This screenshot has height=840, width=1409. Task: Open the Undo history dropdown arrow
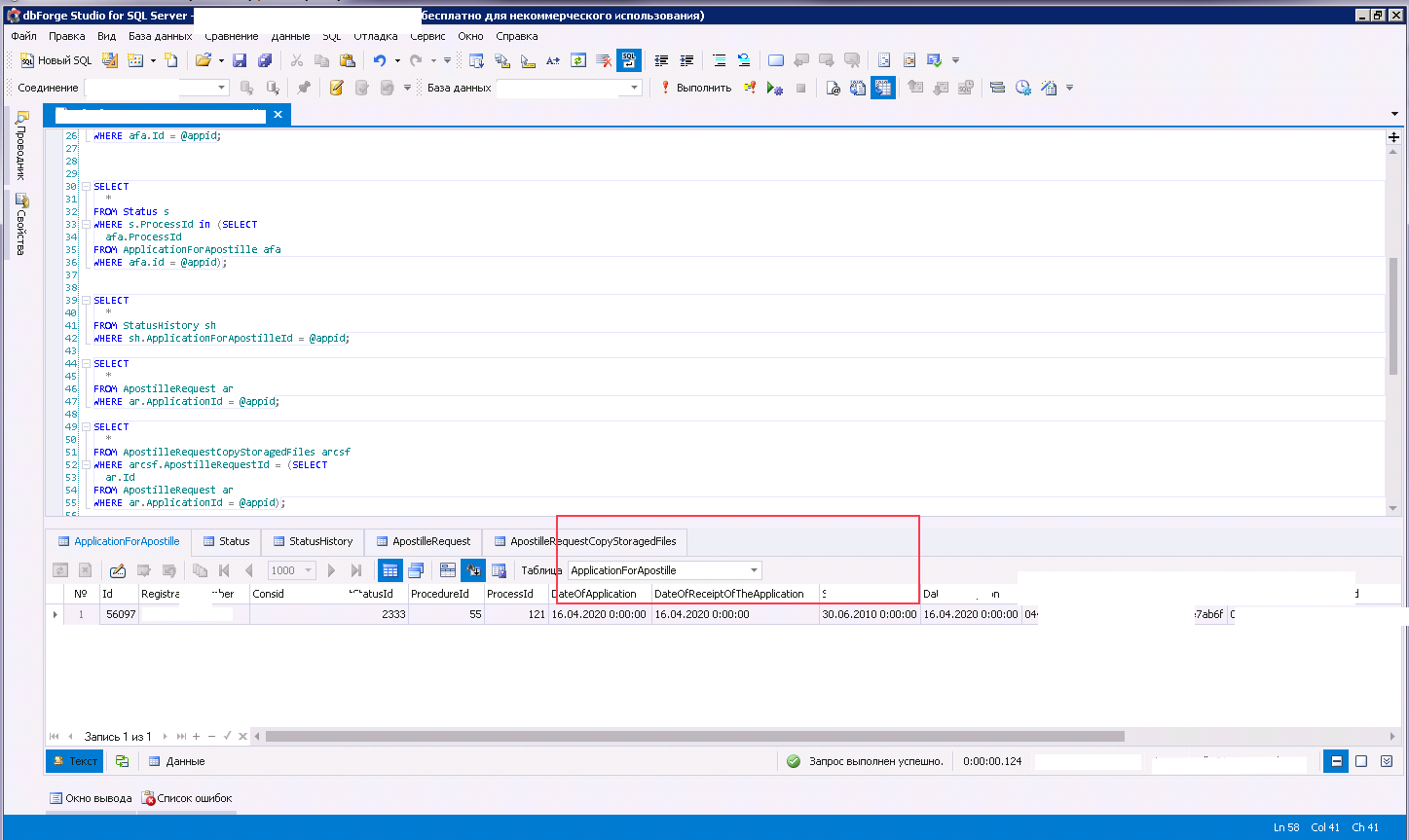coord(397,60)
